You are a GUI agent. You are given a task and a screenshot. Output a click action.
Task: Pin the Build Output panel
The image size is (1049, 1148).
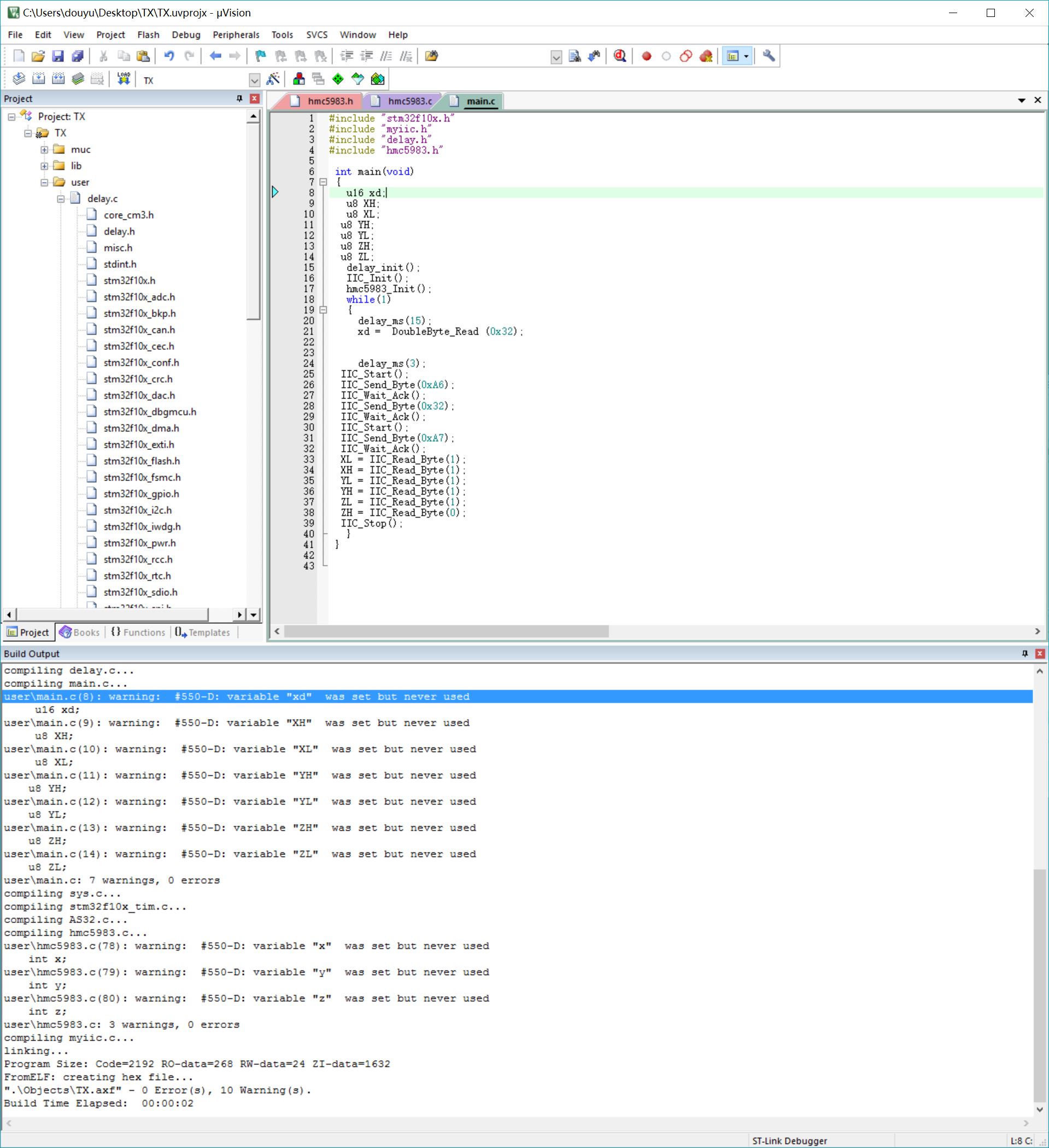pyautogui.click(x=1024, y=653)
